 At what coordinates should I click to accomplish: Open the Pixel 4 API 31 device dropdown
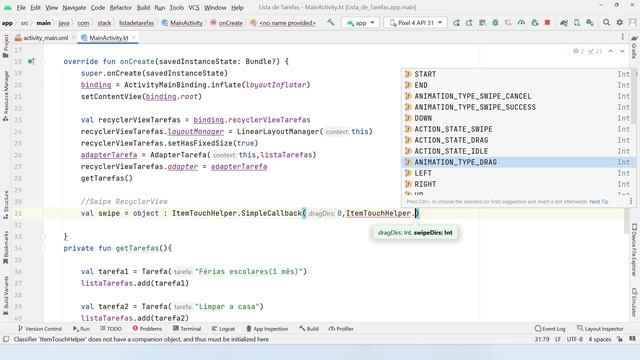tap(416, 23)
